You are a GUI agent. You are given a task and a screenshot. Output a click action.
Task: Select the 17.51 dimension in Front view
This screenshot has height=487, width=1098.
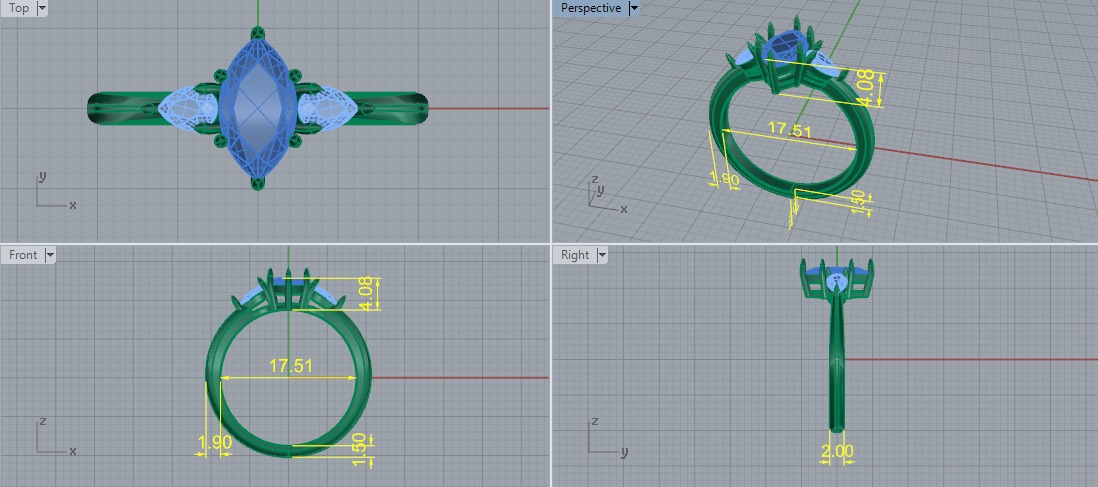point(291,365)
